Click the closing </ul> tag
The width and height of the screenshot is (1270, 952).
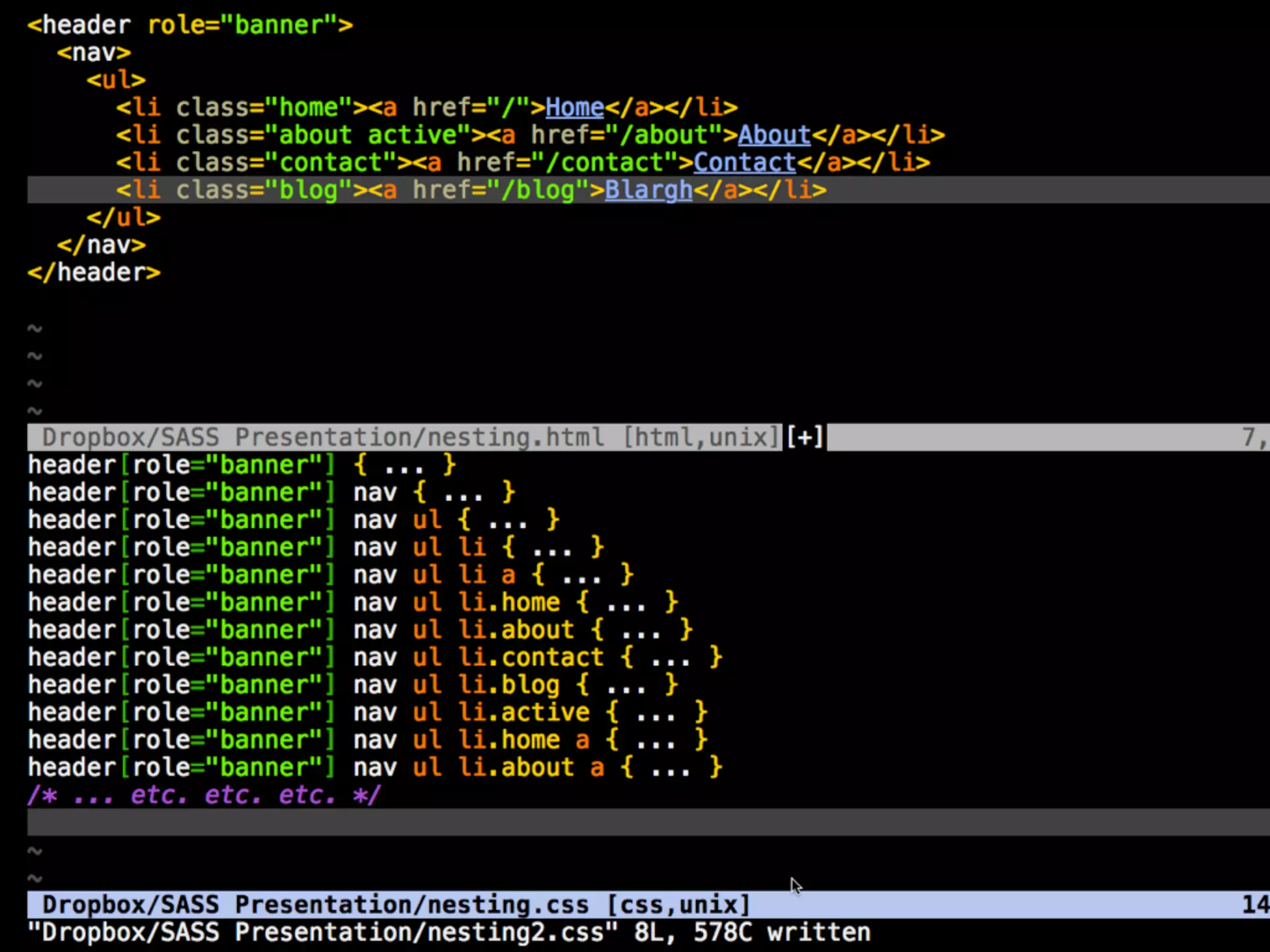123,218
